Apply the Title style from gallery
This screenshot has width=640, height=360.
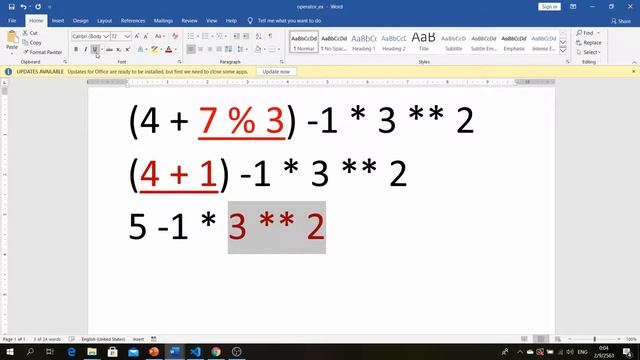click(x=424, y=42)
